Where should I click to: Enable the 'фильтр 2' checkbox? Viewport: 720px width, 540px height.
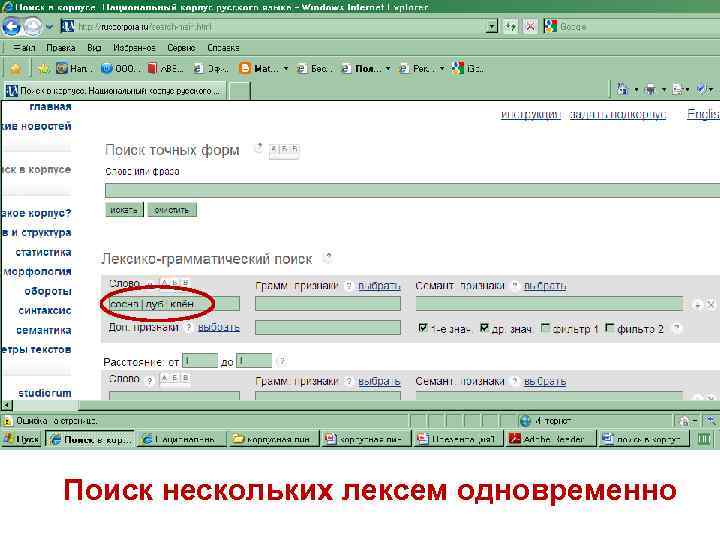(610, 328)
